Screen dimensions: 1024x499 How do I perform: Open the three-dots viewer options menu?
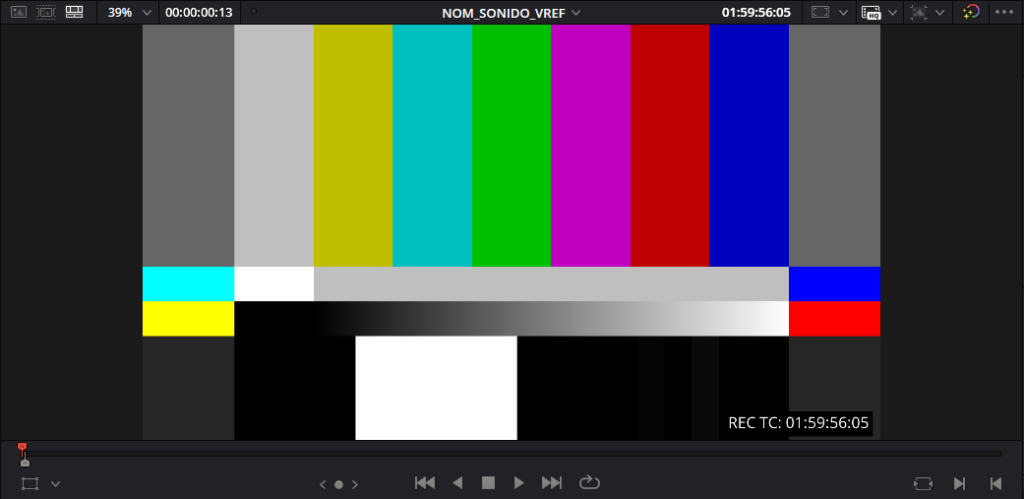[x=1004, y=12]
